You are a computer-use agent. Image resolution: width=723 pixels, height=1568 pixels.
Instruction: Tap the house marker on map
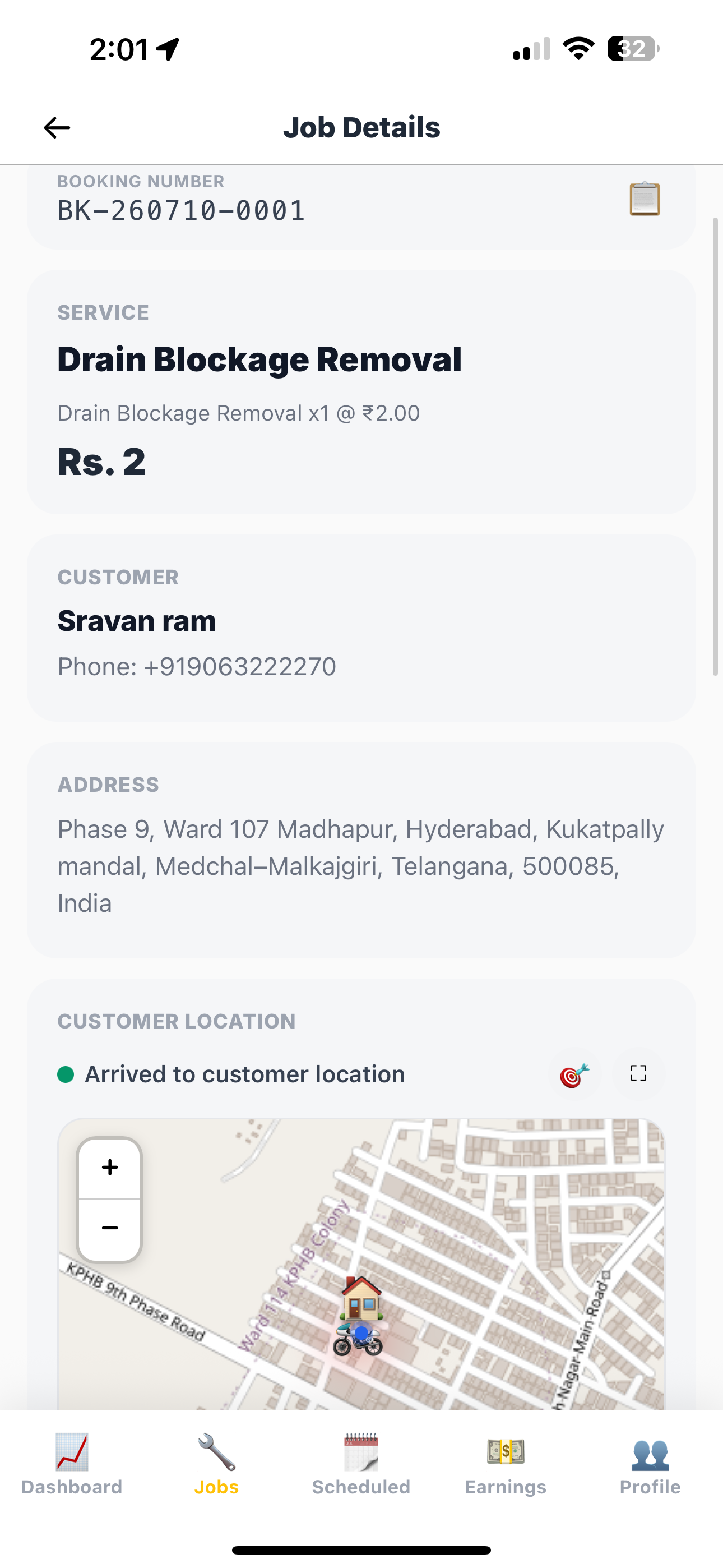pyautogui.click(x=361, y=1298)
